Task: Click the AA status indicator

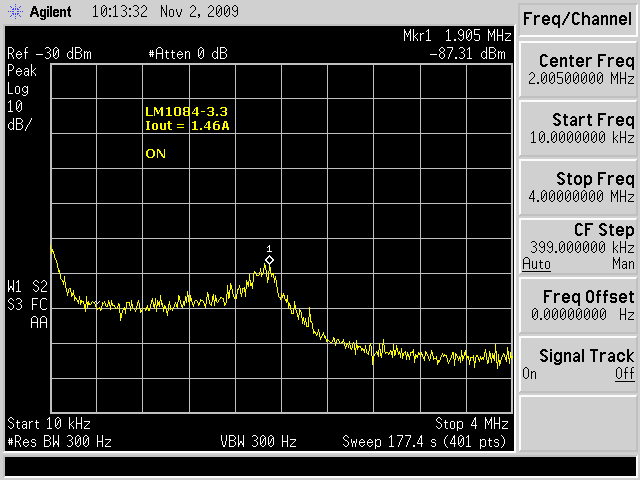Action: [x=39, y=323]
